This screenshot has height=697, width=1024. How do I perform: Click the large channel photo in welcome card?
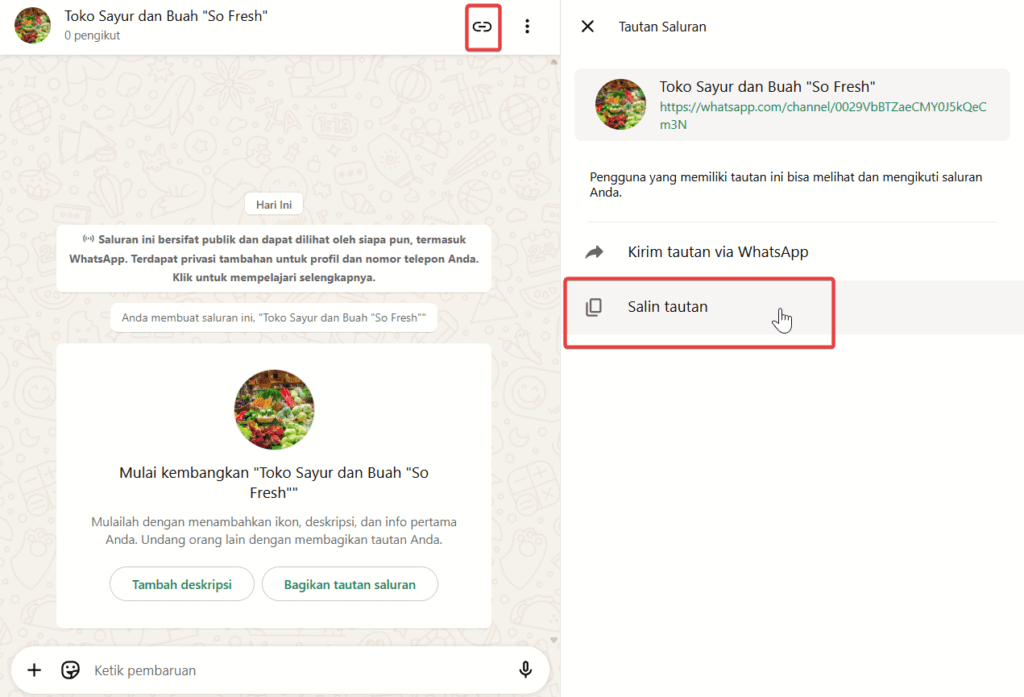(273, 410)
